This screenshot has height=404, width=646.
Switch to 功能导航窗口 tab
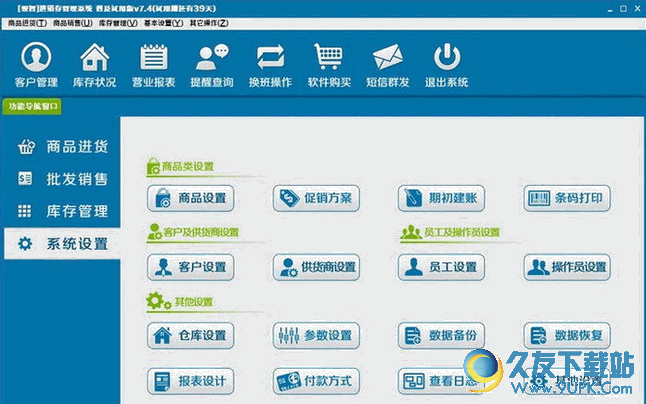point(32,107)
